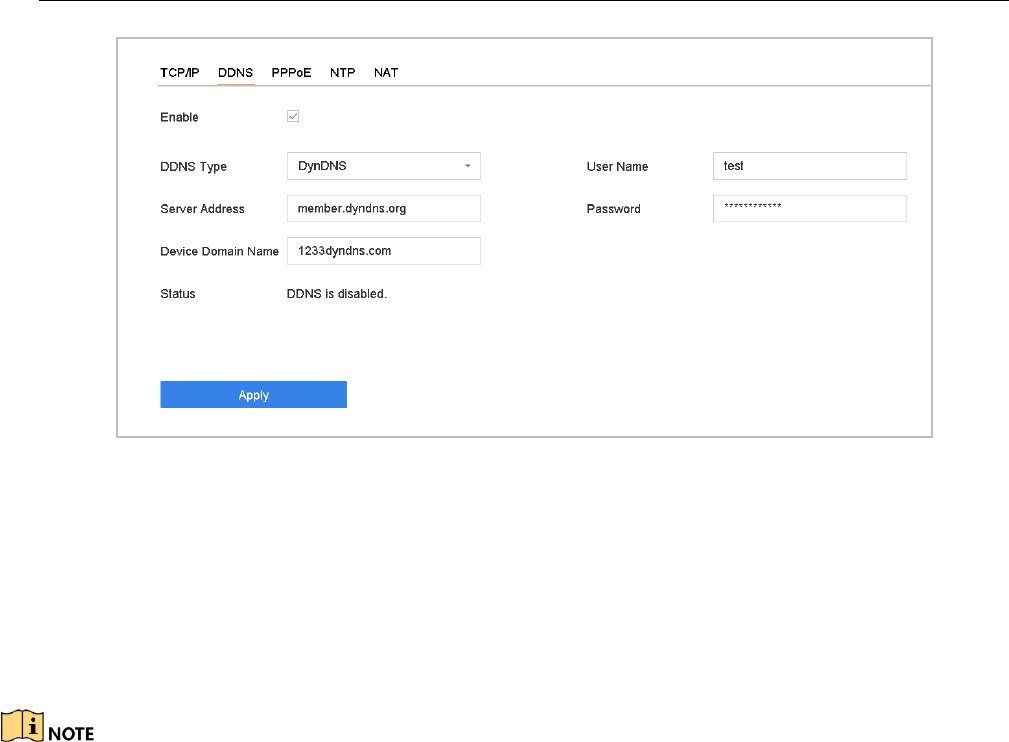The image size is (1009, 742).
Task: Open the TCP/IP tab
Action: coord(180,73)
